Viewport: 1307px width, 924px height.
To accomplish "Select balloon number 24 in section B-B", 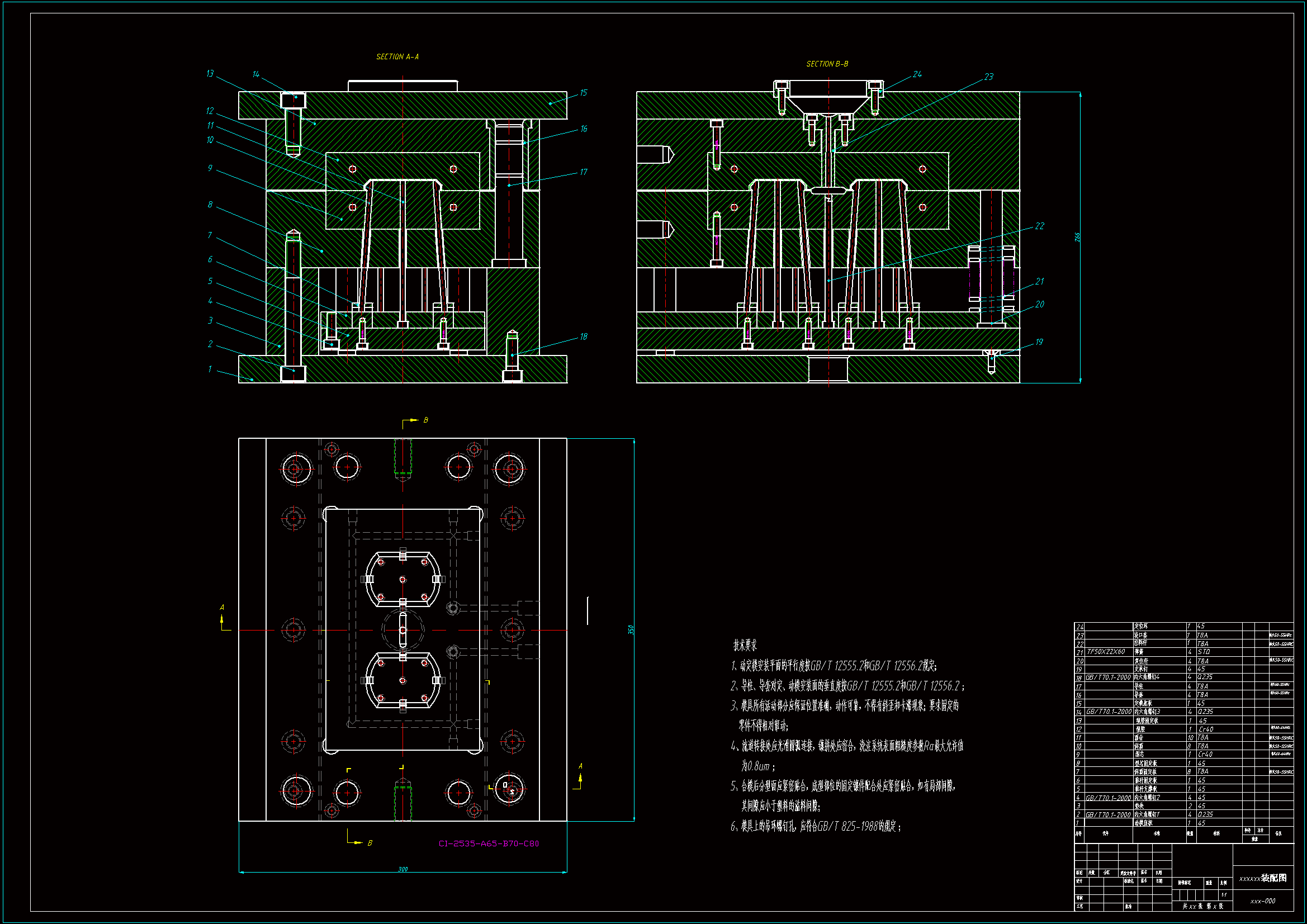I will tap(917, 74).
